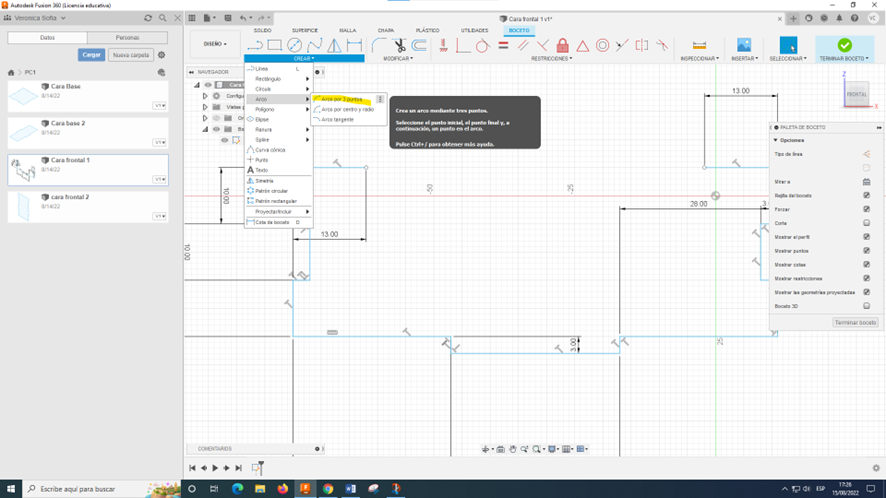Apply the Concentric constraint icon
This screenshot has width=886, height=498.
point(602,45)
